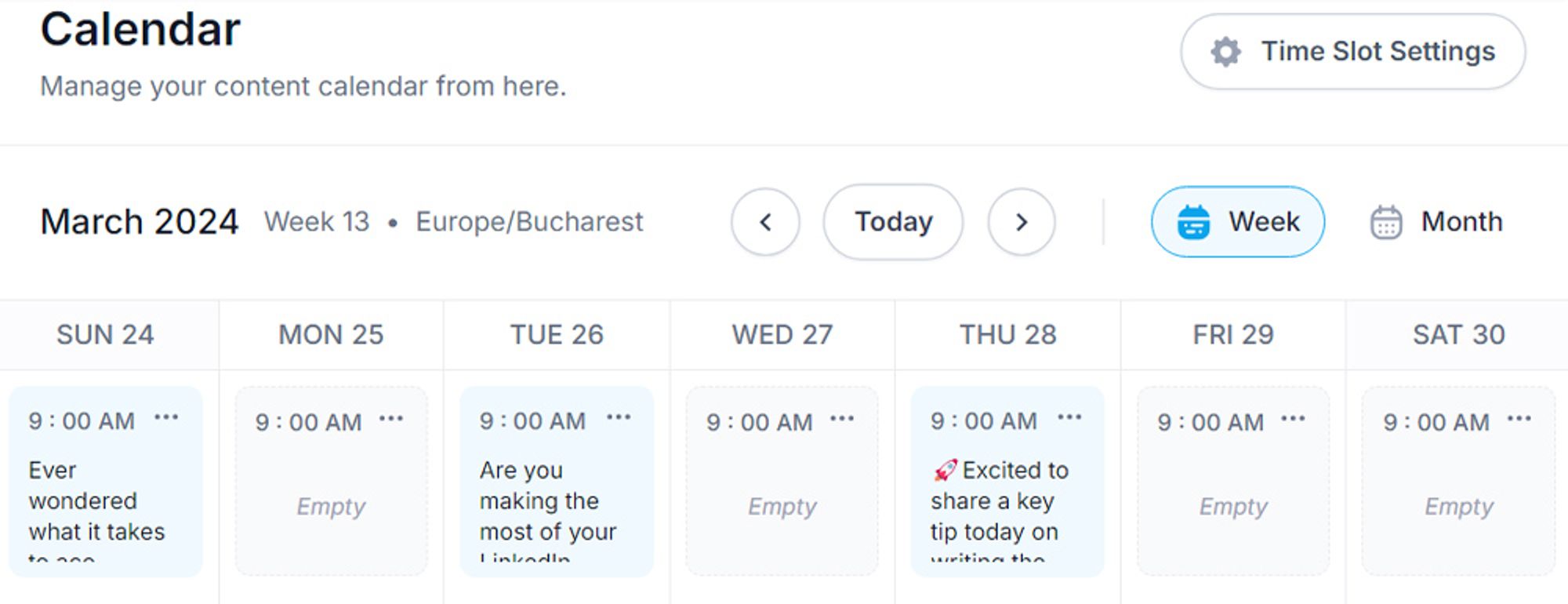
Task: Select the empty Monday 25 time slot
Action: pyautogui.click(x=331, y=482)
